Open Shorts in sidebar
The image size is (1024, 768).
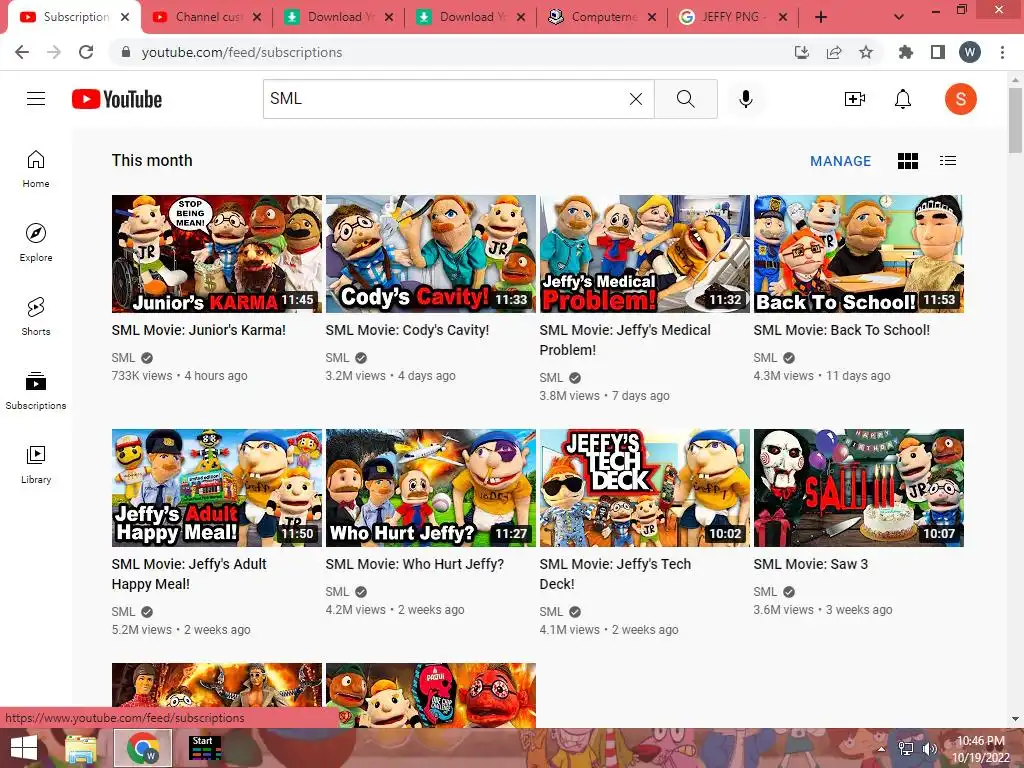36,316
